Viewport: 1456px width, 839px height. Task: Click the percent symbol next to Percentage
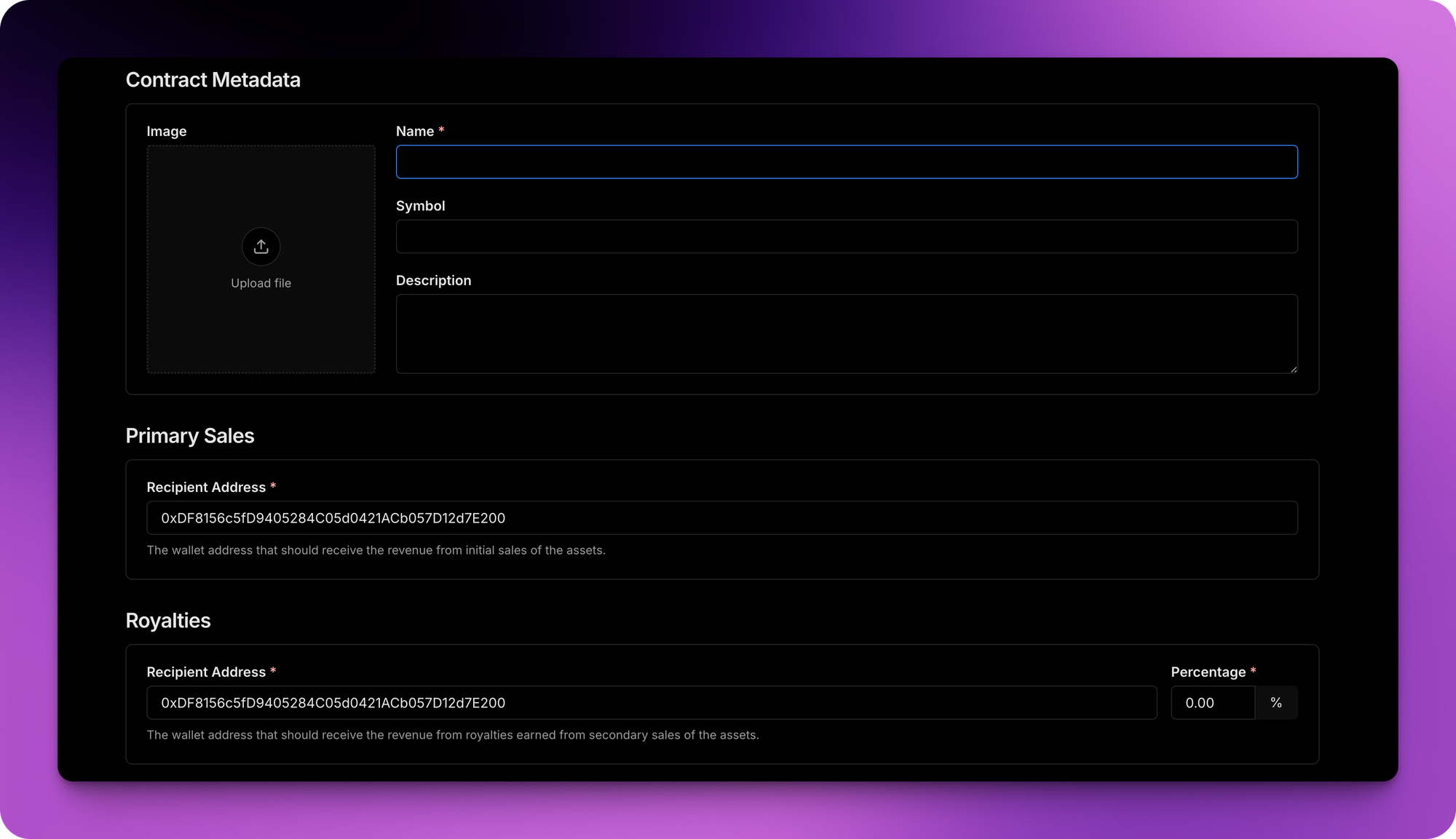click(x=1276, y=703)
